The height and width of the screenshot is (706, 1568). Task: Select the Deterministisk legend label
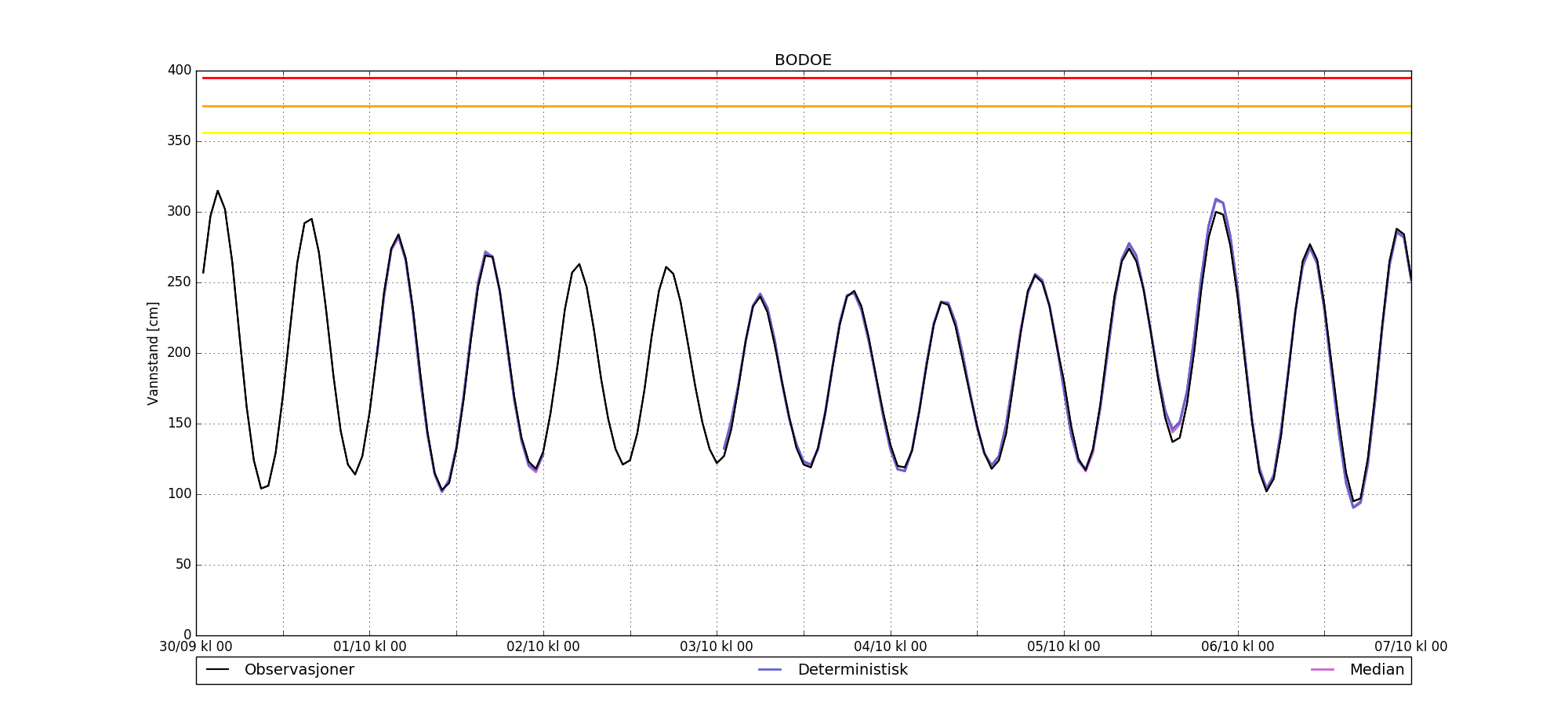click(852, 670)
